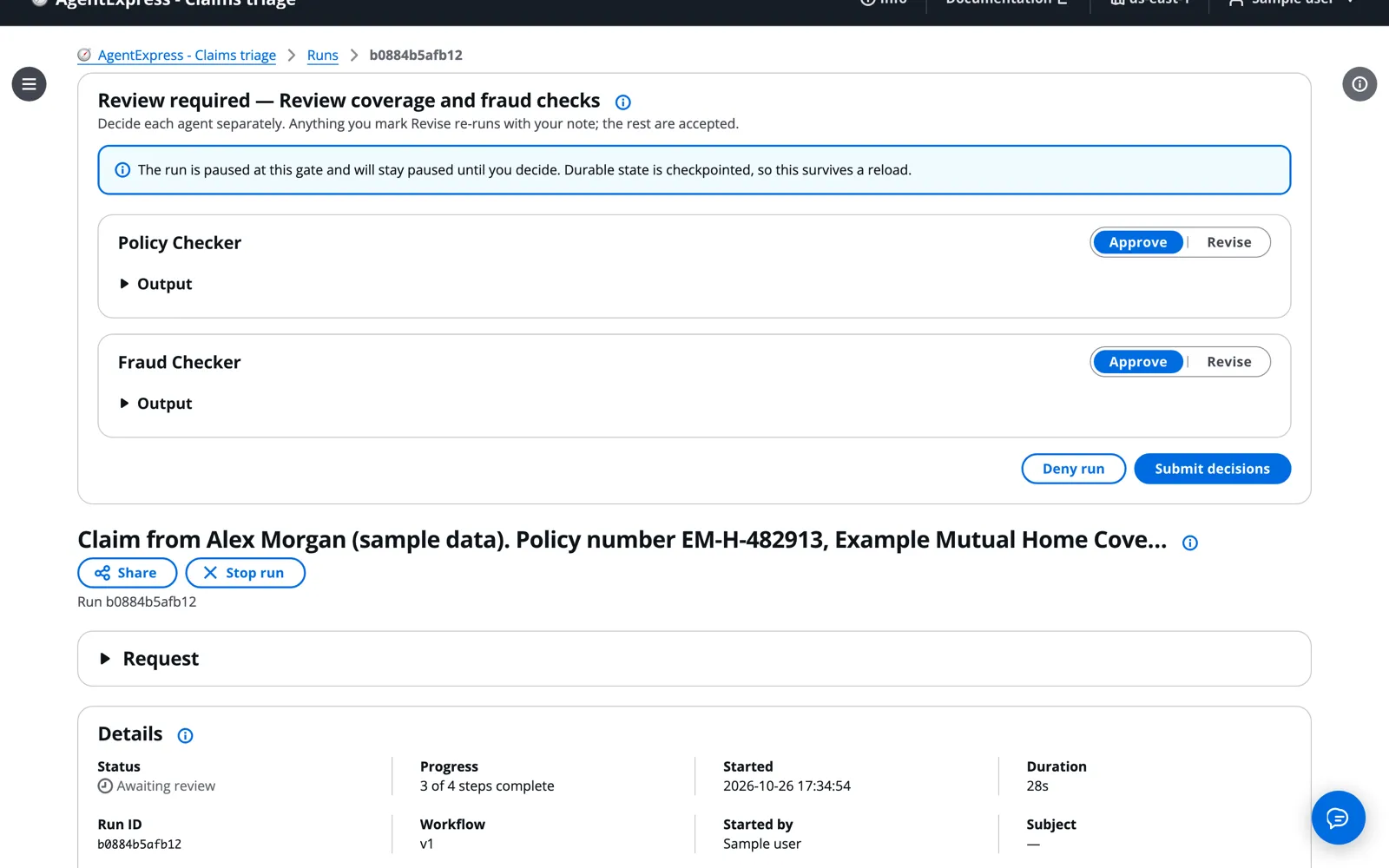Click the Deny run button
1389x868 pixels.
pyautogui.click(x=1073, y=469)
